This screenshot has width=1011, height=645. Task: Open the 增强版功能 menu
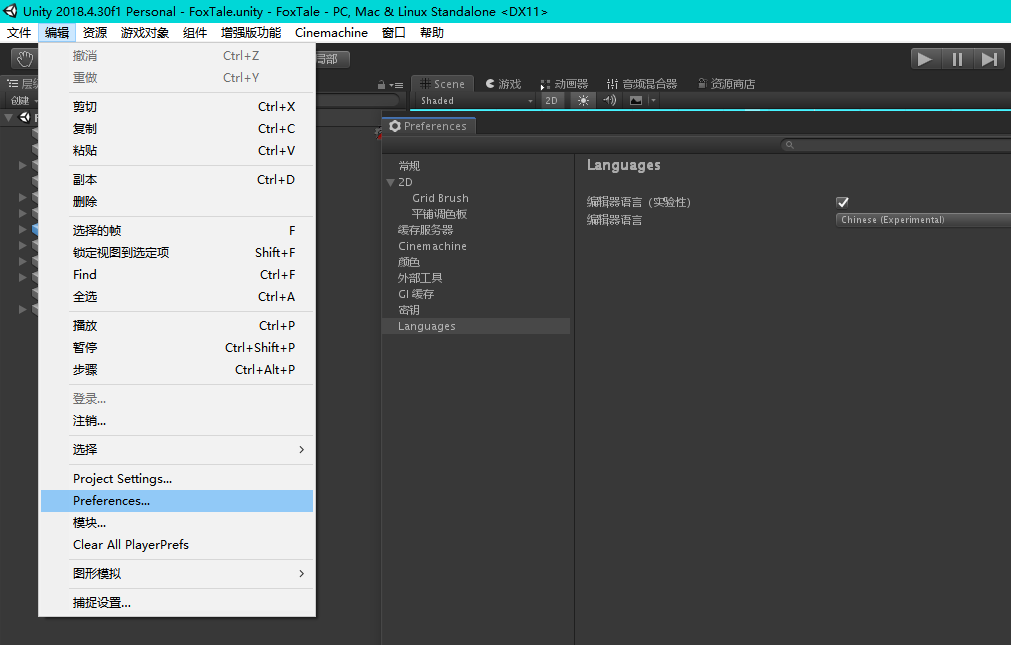[251, 33]
